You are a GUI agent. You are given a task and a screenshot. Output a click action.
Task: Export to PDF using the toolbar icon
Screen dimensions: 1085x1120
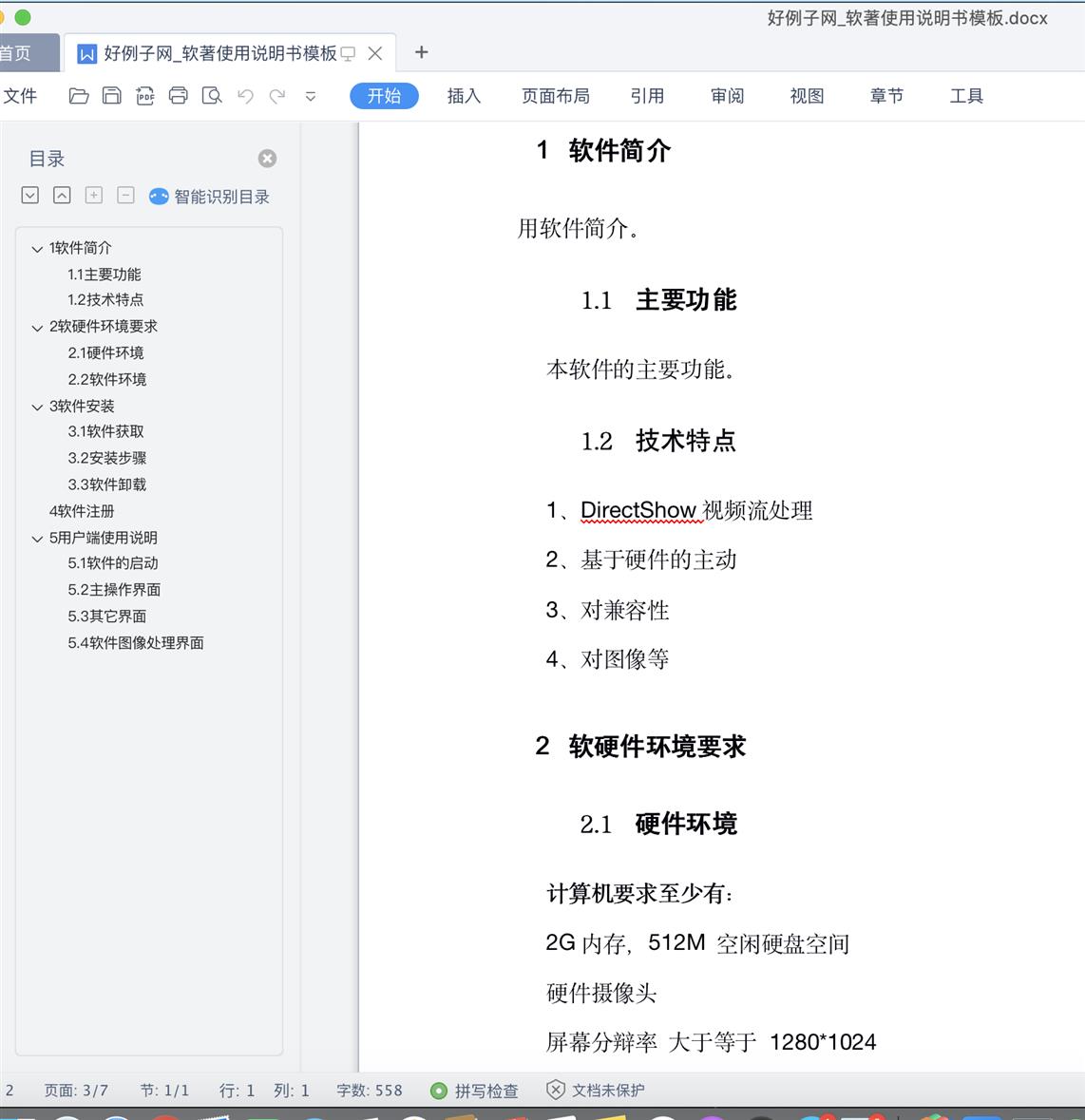point(145,96)
